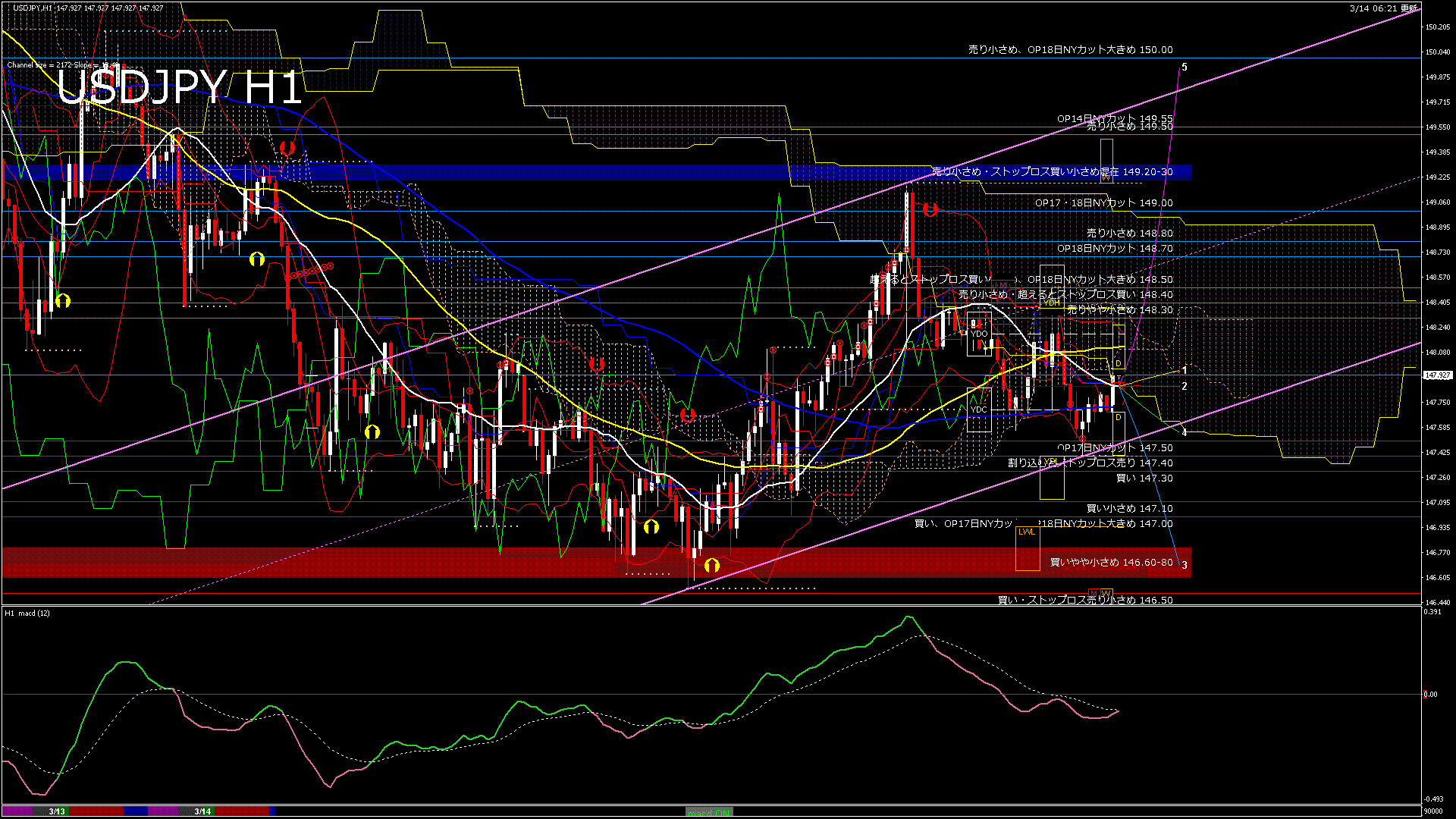
Task: Select the 3/13 date marker
Action: 57,811
